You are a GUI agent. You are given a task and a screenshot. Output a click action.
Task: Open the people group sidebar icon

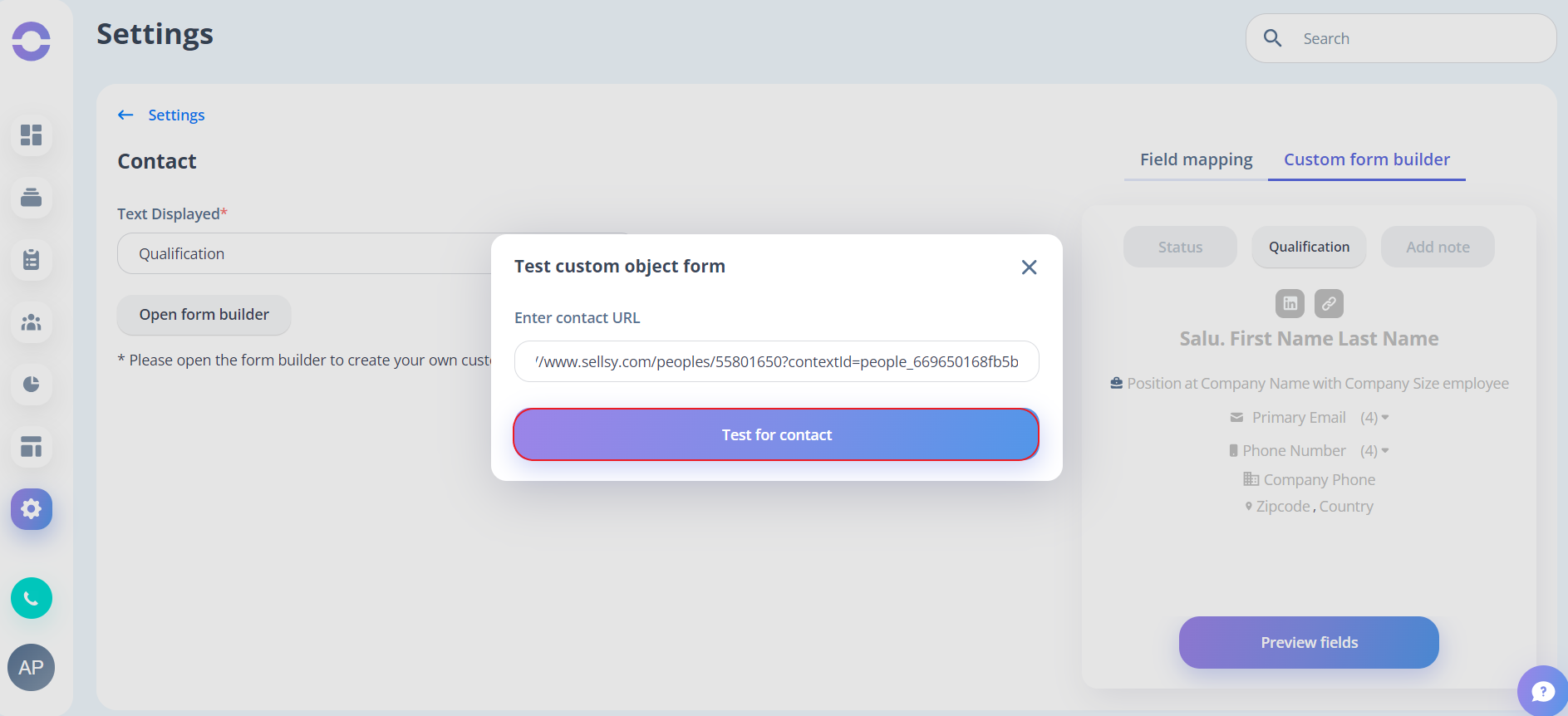click(x=32, y=322)
